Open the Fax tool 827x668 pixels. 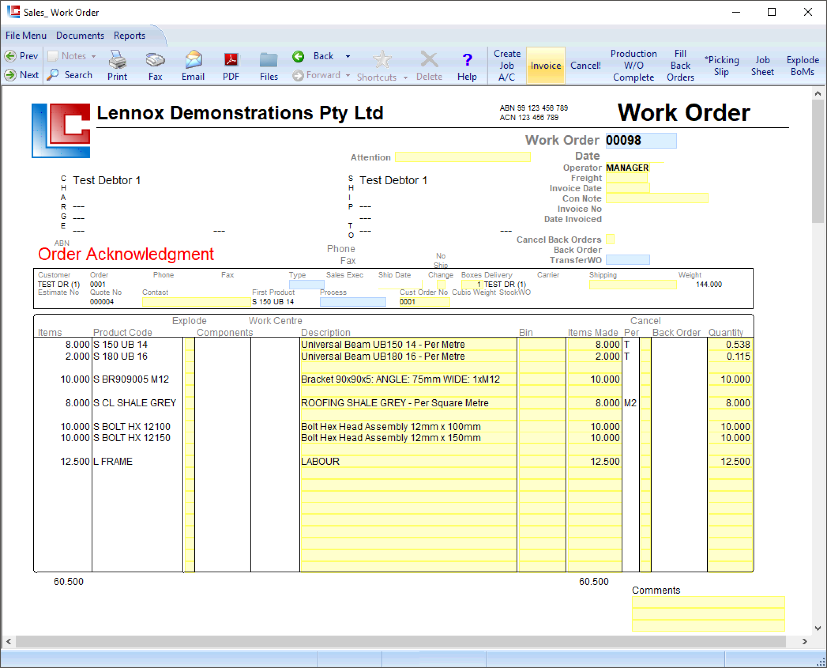[155, 65]
